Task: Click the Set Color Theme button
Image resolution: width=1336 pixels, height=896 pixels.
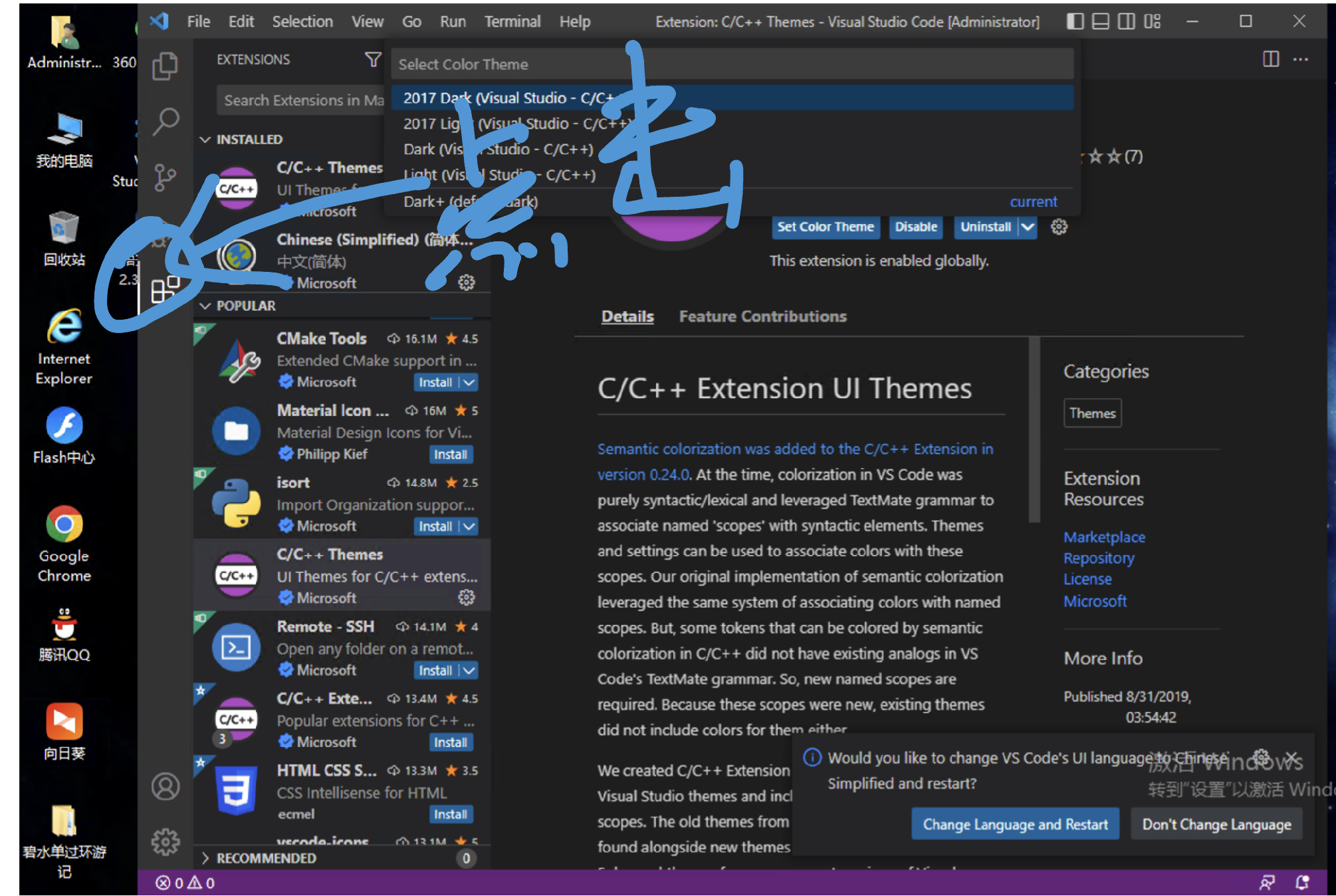Action: 826,227
